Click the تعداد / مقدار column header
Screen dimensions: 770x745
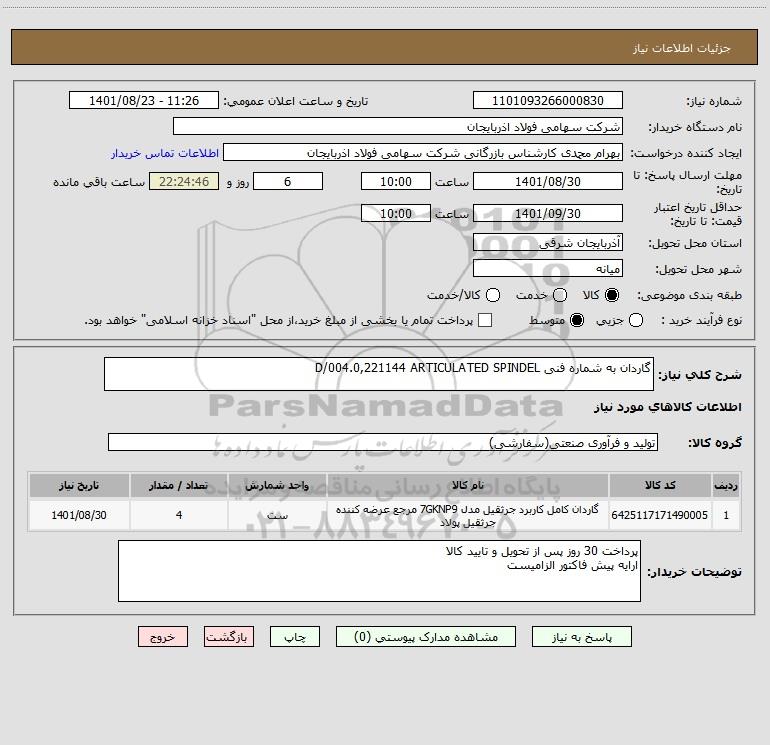click(x=179, y=486)
